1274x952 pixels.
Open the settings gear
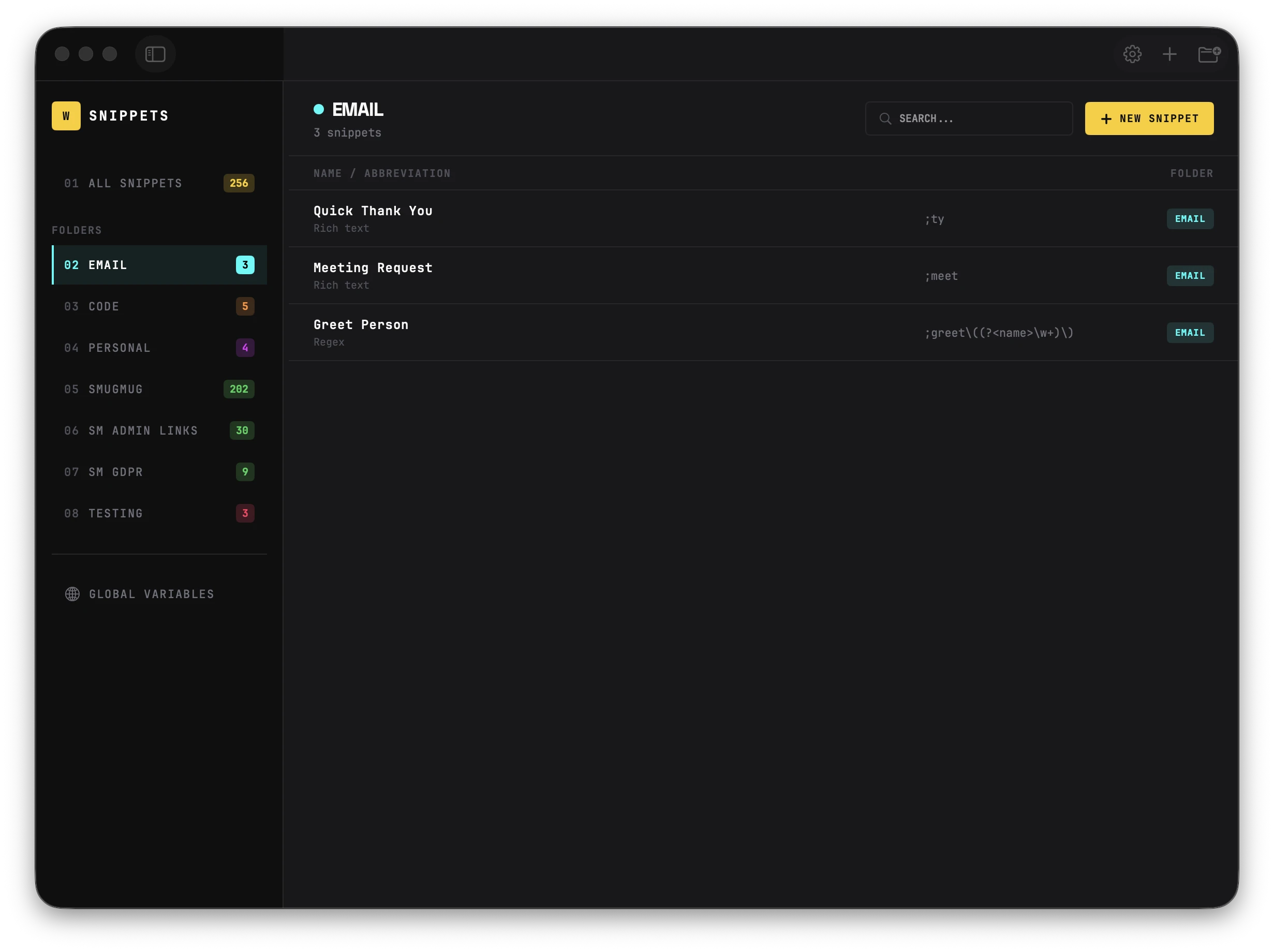1132,54
